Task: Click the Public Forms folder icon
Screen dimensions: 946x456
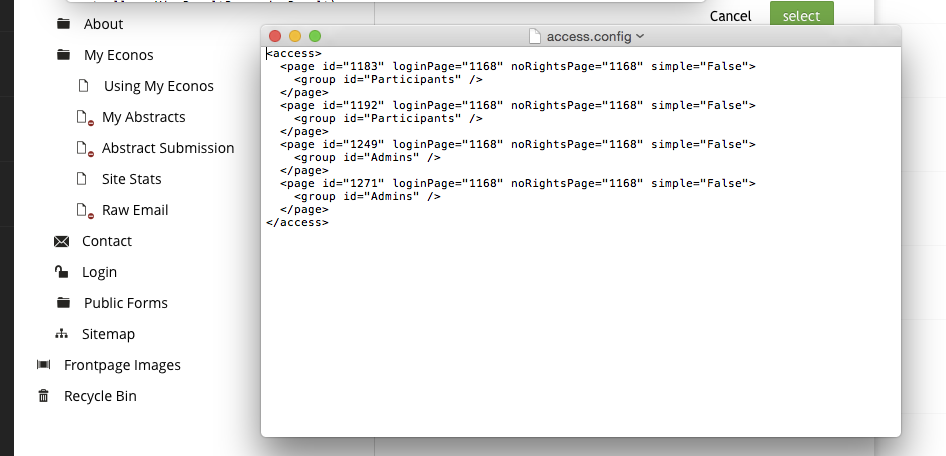Action: [x=64, y=303]
